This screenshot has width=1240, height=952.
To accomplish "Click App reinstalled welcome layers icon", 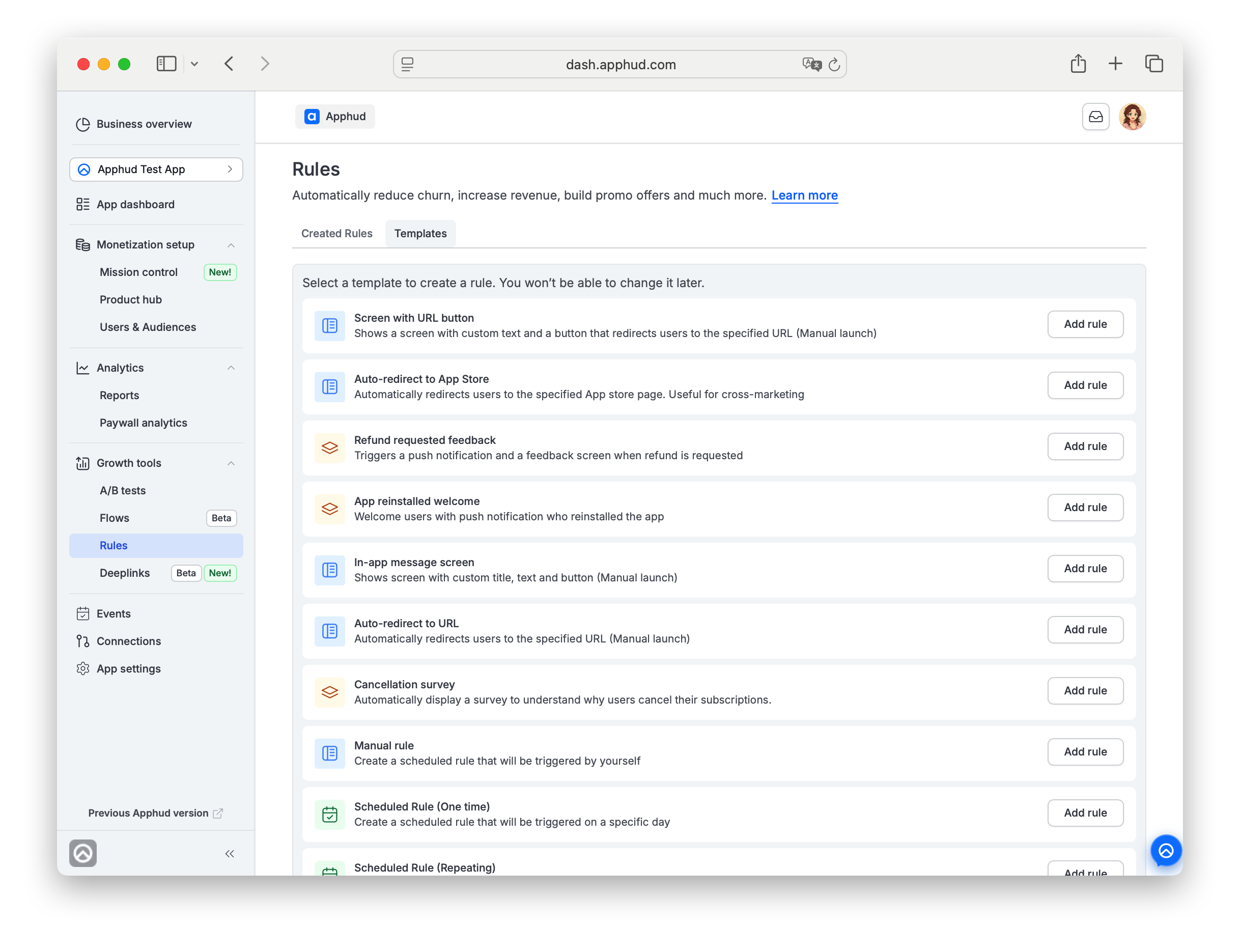I will [x=330, y=510].
